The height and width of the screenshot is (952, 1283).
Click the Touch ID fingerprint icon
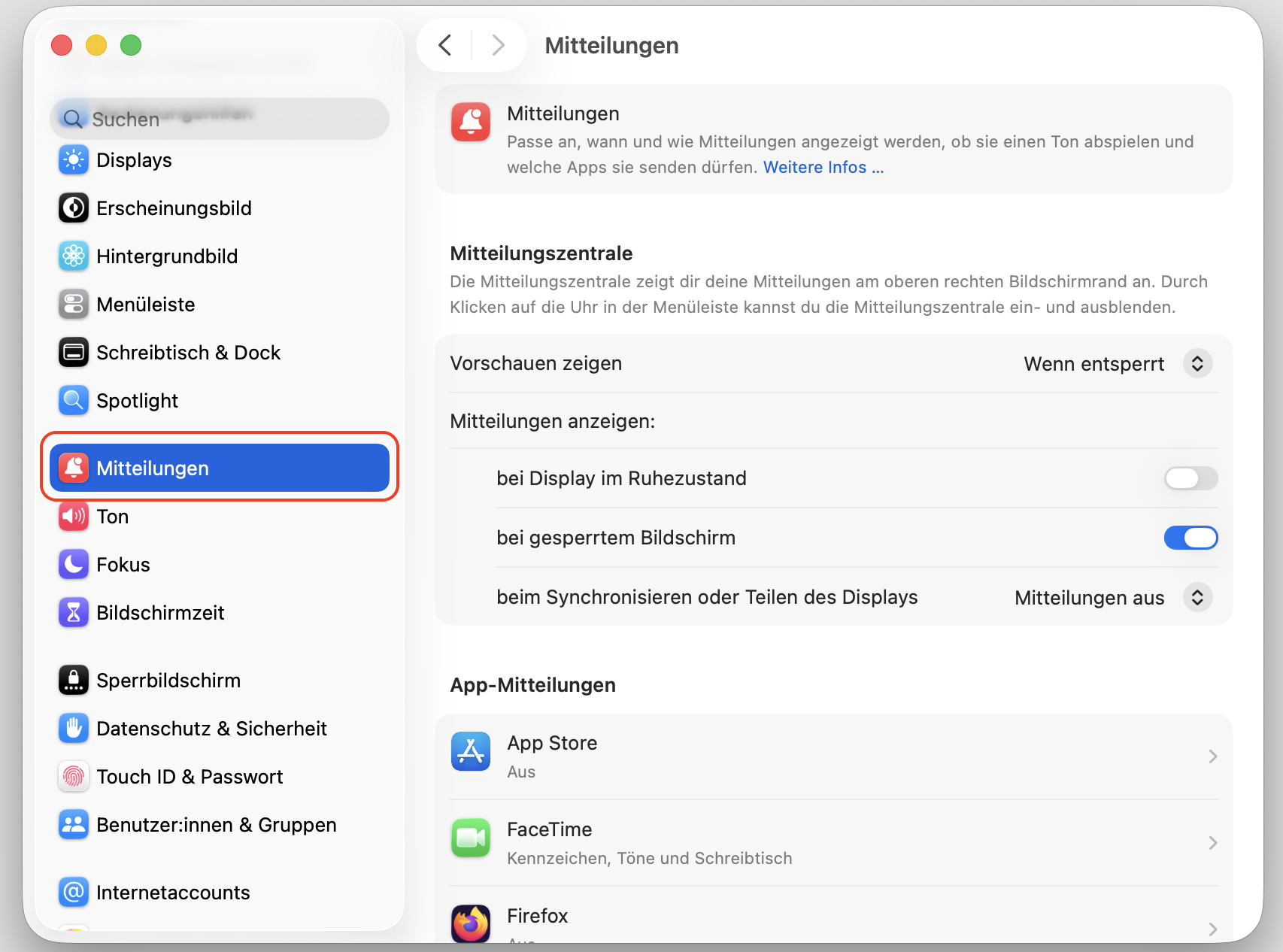click(x=74, y=777)
